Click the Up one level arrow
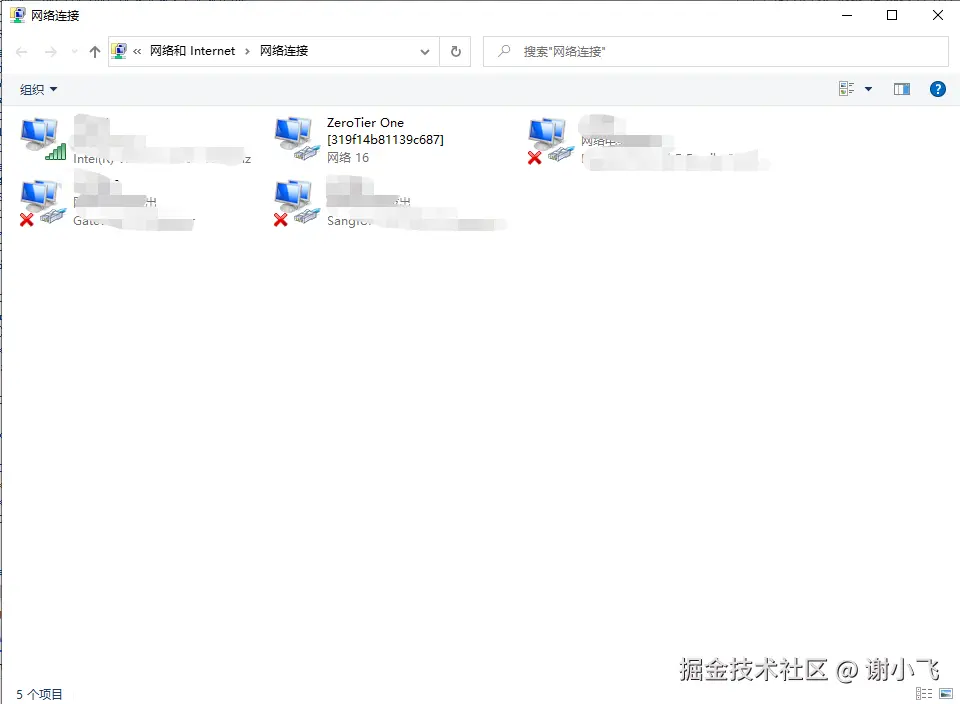960x704 pixels. (94, 51)
